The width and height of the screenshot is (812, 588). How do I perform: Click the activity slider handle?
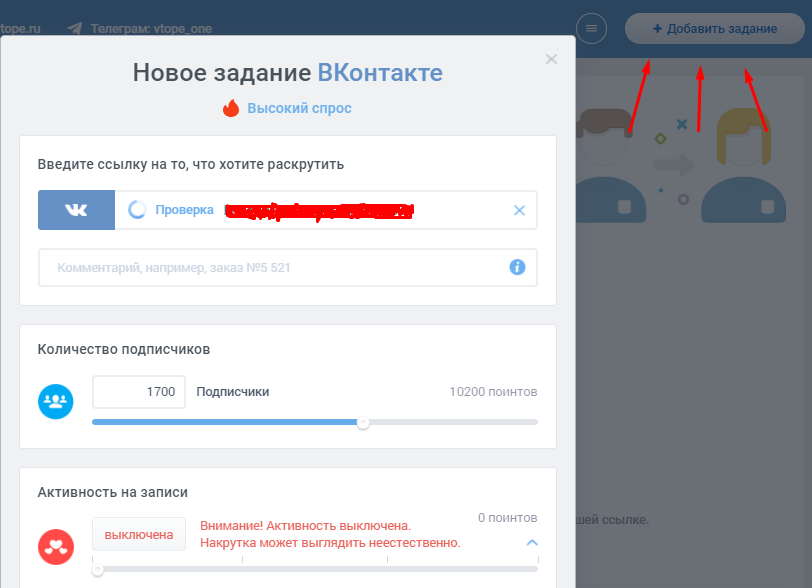[x=97, y=569]
